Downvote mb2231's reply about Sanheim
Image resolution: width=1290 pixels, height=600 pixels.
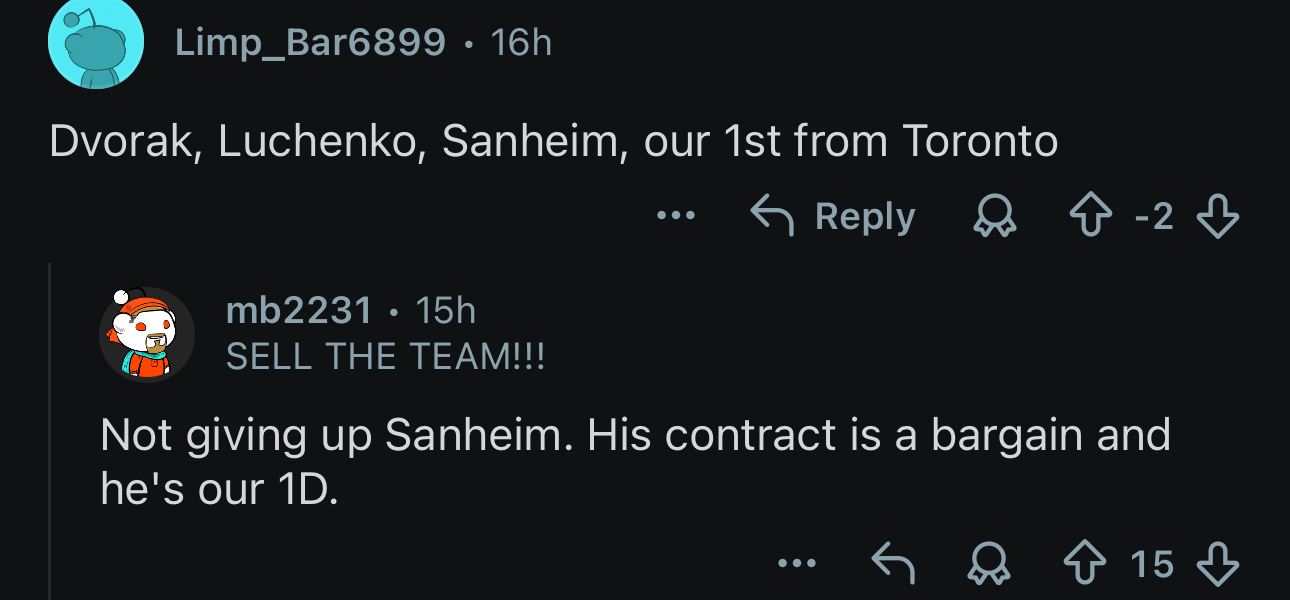(x=1217, y=564)
